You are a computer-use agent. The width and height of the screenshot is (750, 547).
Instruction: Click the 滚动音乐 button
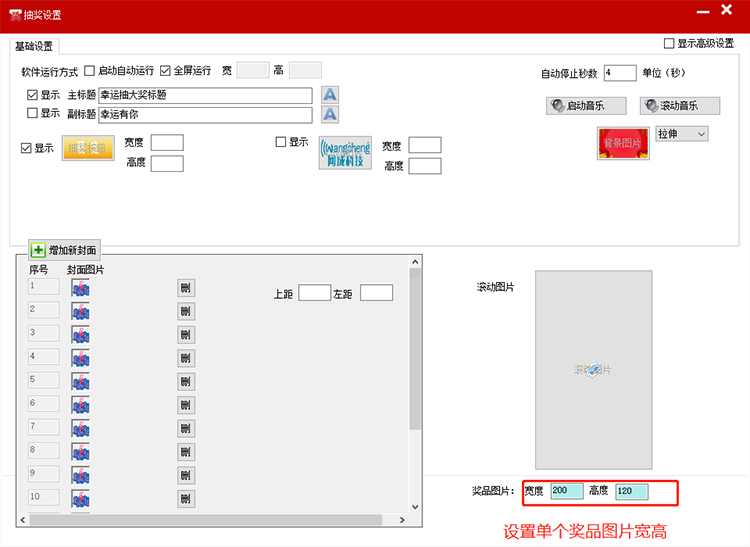(680, 106)
